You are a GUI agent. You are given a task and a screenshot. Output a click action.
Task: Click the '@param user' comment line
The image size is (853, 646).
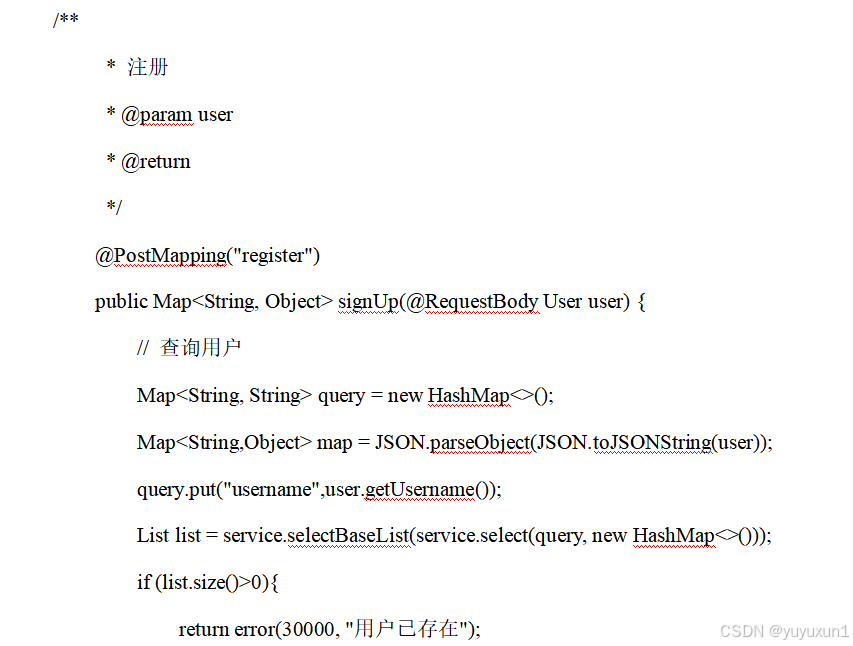tap(170, 114)
